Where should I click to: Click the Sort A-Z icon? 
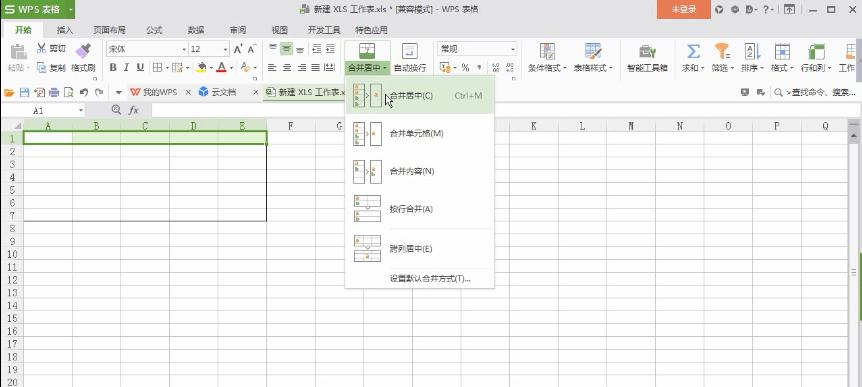click(752, 51)
